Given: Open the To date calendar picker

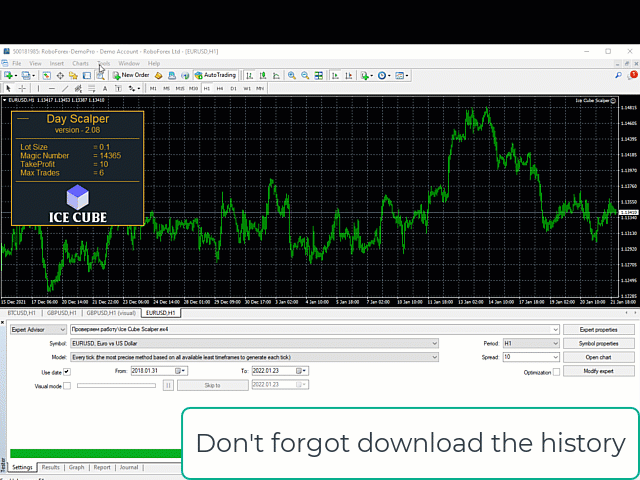Looking at the screenshot, I should 302,371.
